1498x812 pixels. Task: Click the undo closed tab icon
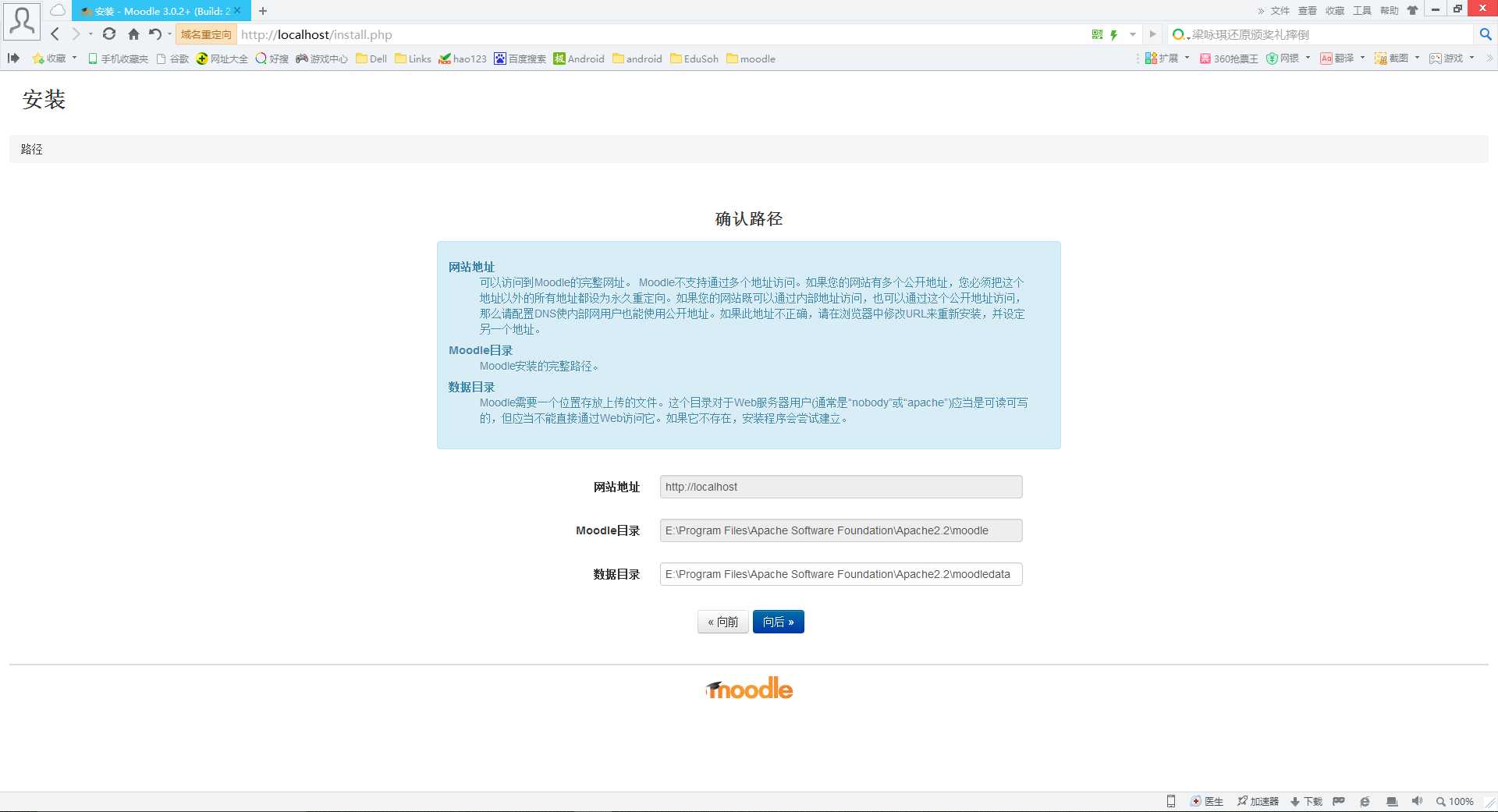[x=155, y=34]
